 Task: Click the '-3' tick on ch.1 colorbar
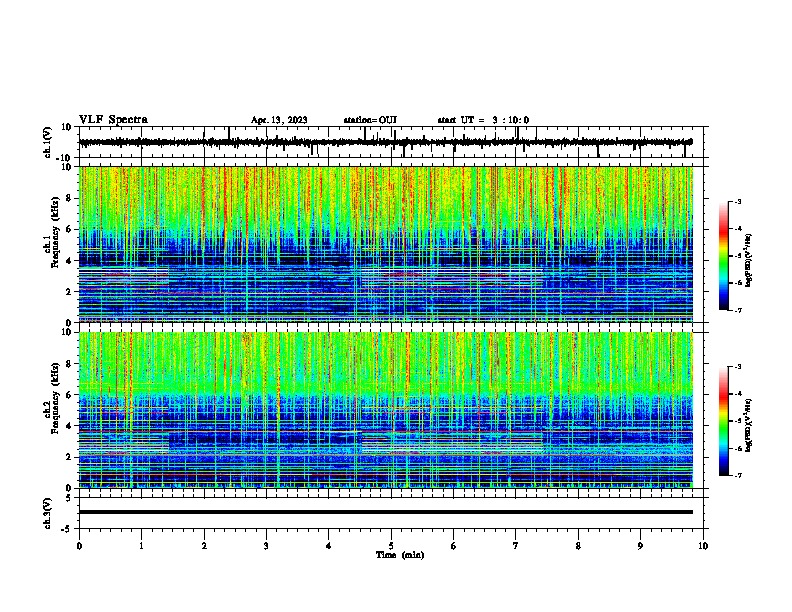point(738,202)
